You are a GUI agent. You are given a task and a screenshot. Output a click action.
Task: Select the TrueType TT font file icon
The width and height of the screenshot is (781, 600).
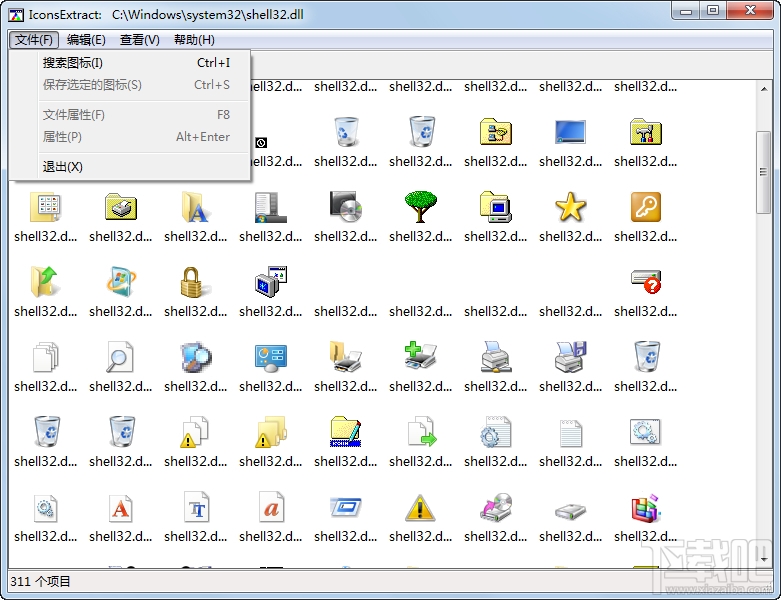point(196,508)
